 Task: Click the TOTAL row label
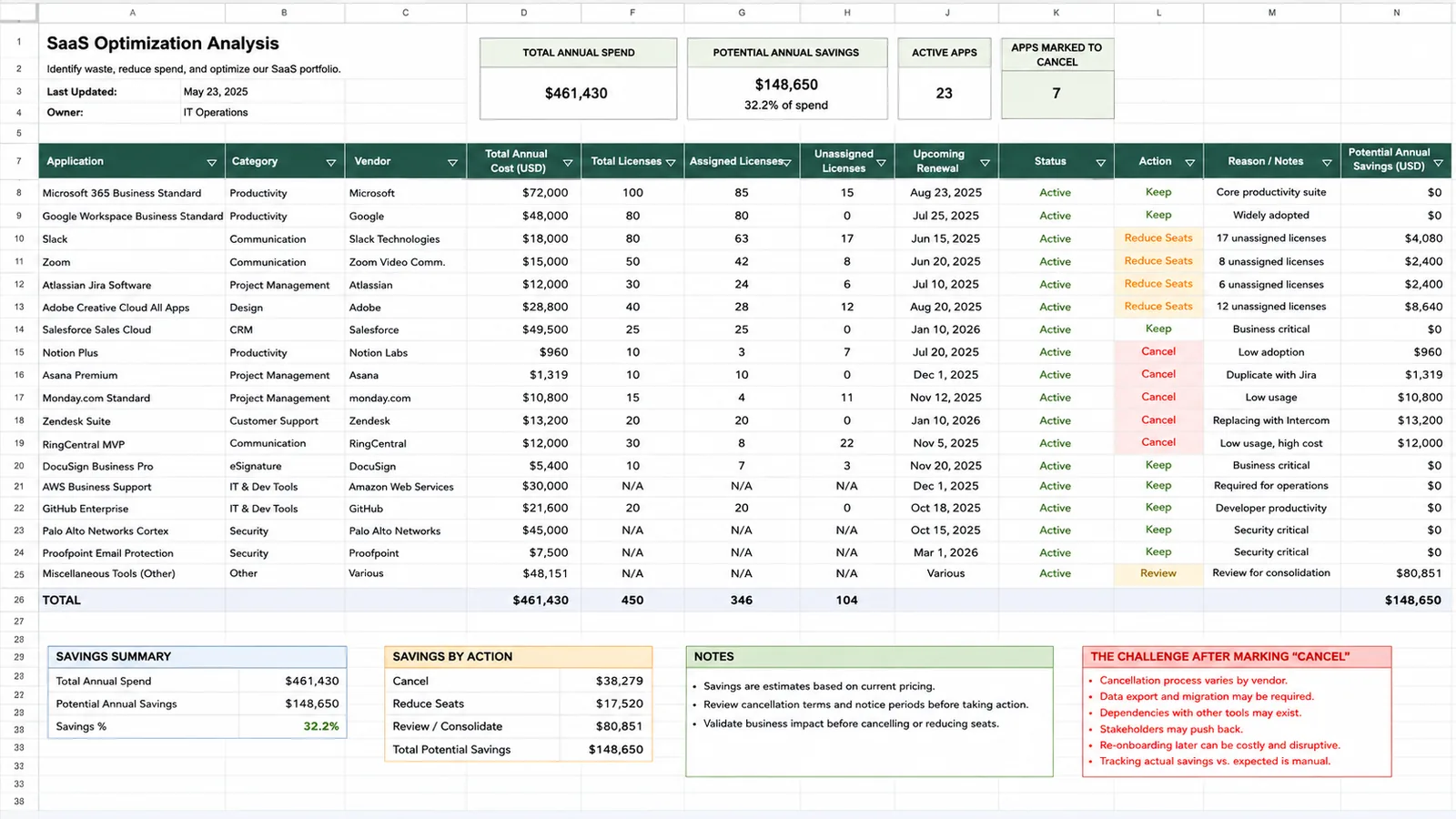pyautogui.click(x=61, y=601)
